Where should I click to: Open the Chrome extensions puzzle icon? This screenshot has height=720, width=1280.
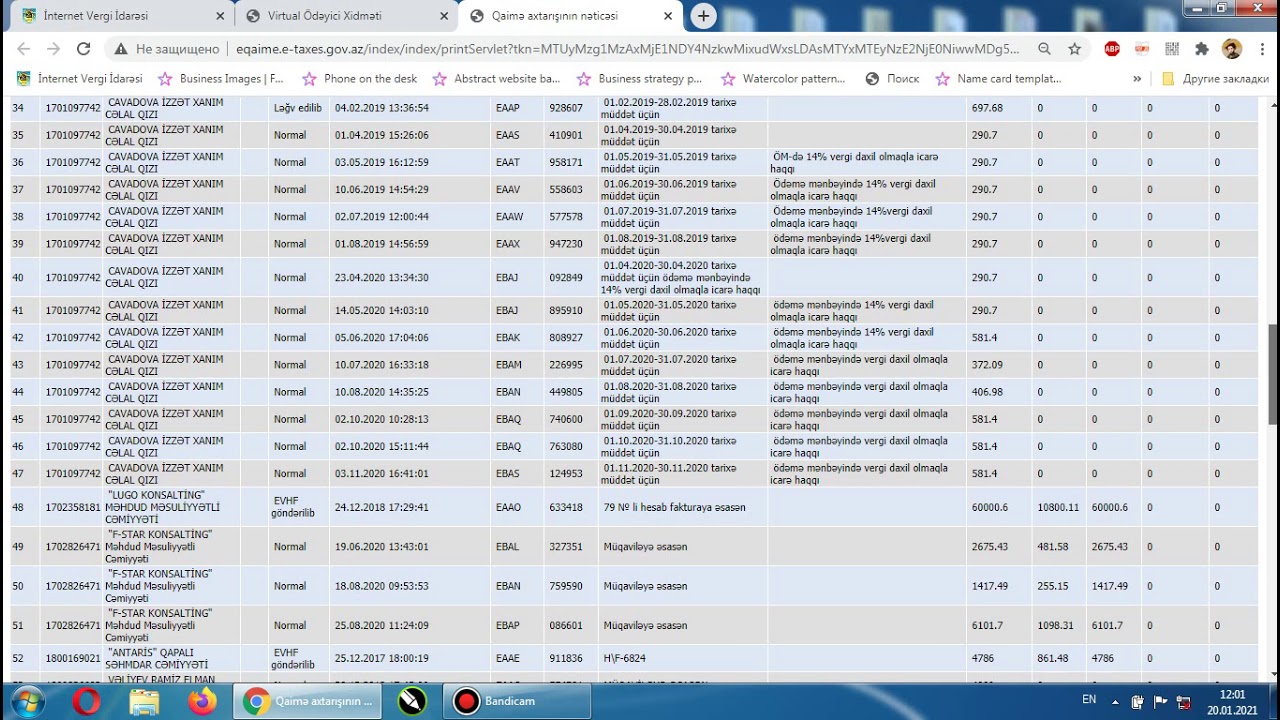click(1202, 48)
